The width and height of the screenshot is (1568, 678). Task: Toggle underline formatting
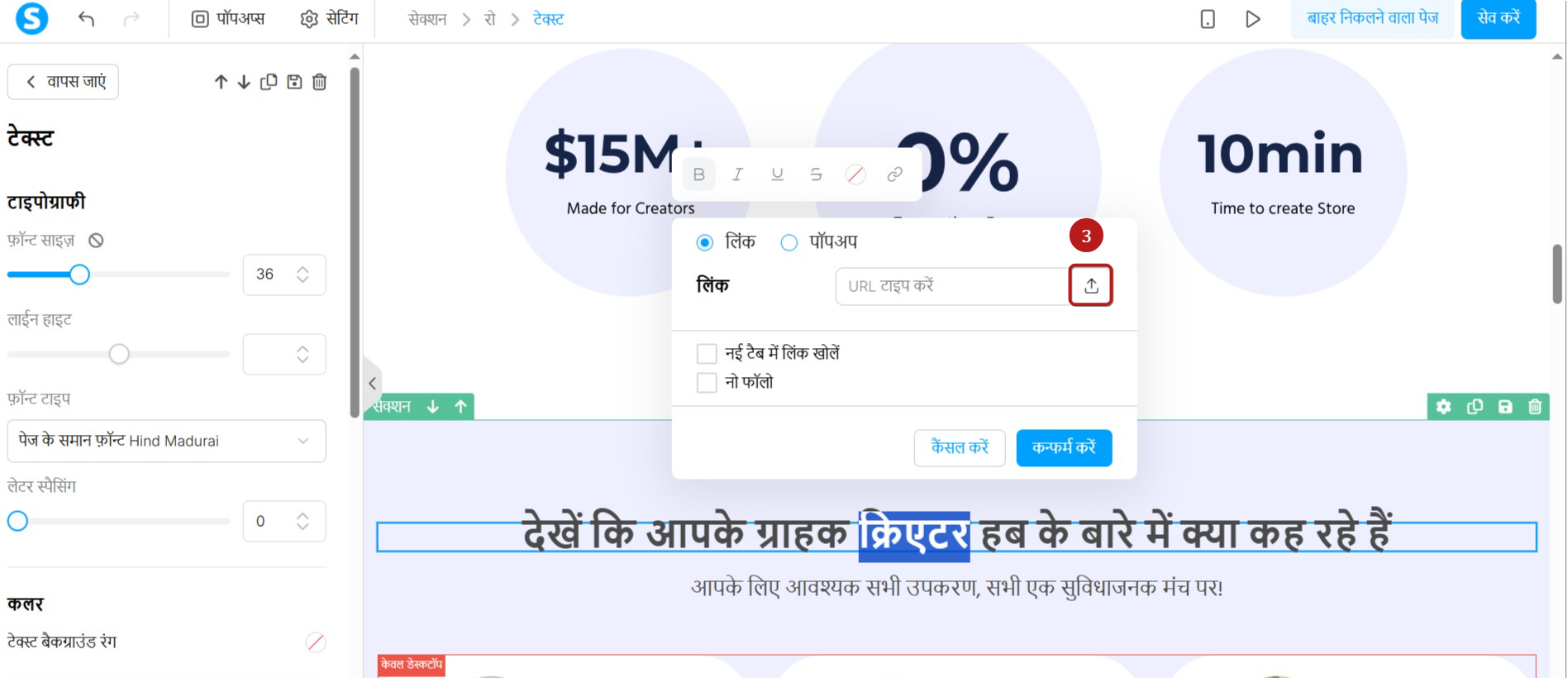(777, 174)
